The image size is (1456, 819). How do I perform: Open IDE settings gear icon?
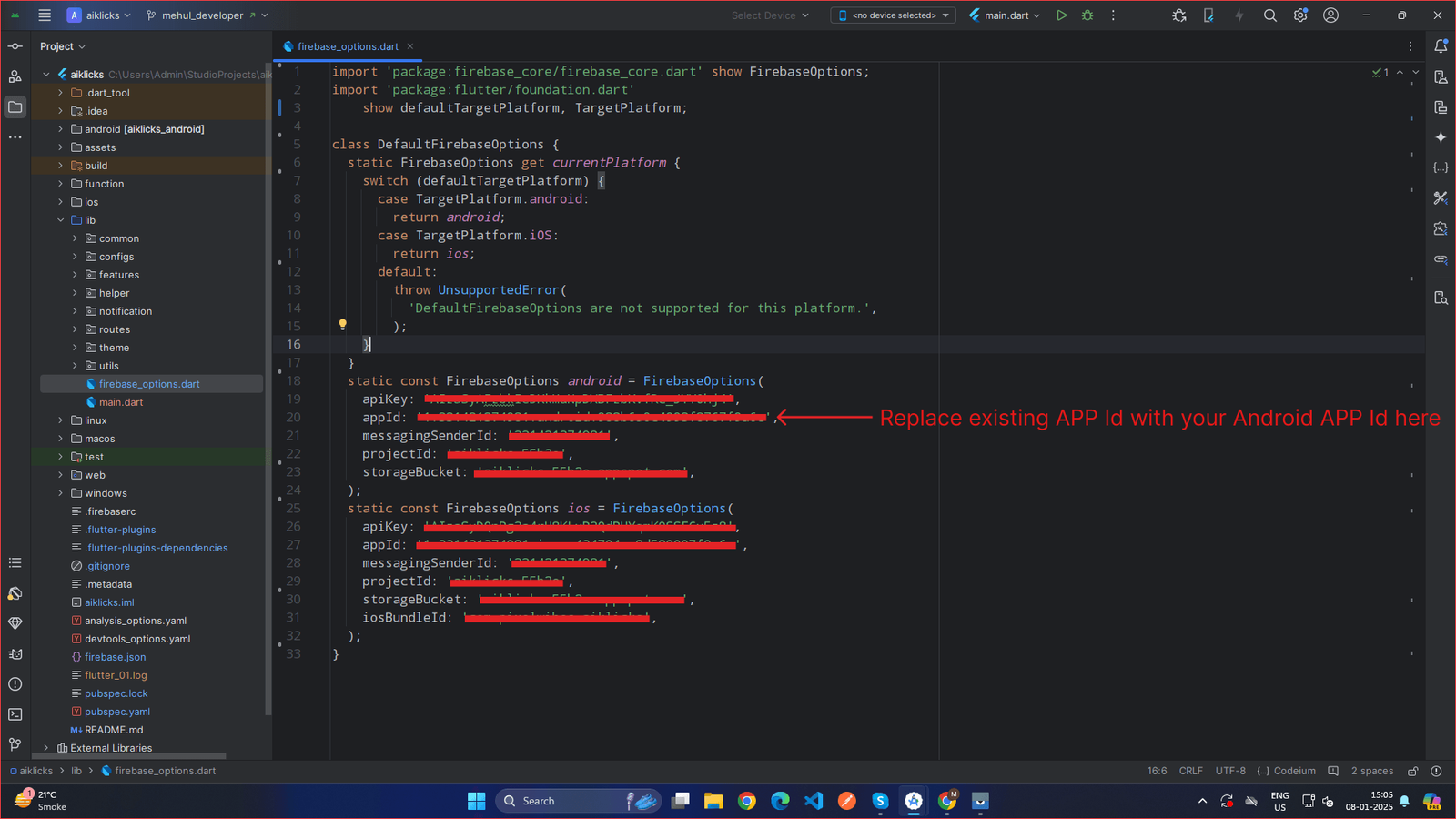[1300, 15]
